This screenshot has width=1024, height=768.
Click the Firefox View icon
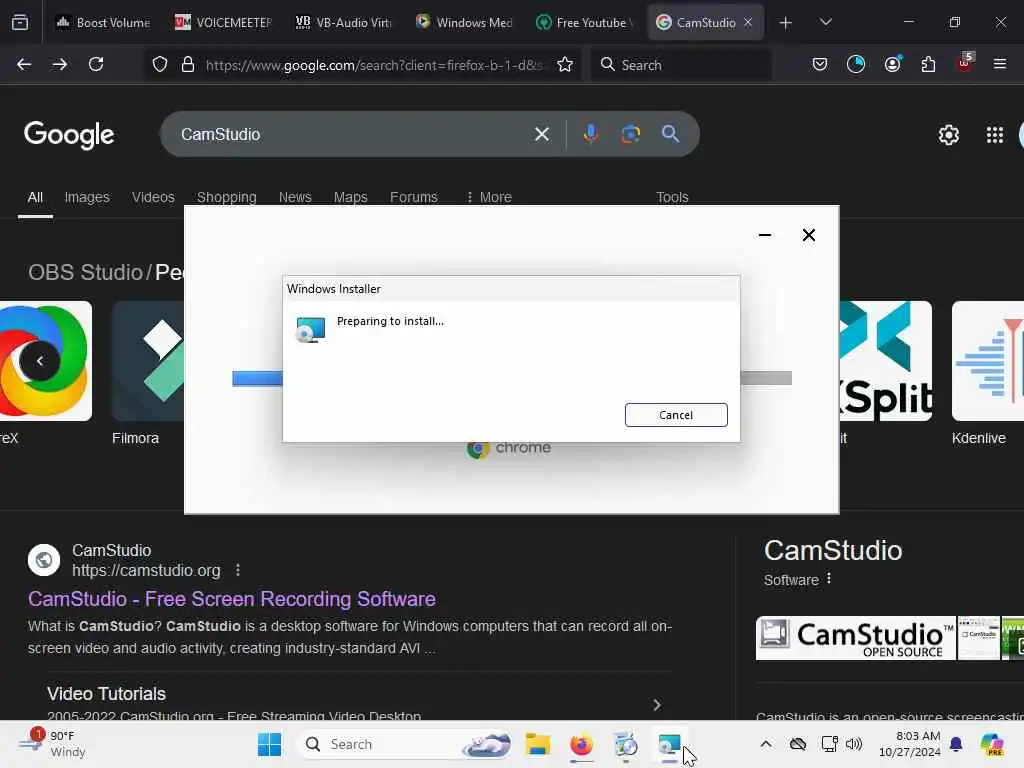(20, 22)
